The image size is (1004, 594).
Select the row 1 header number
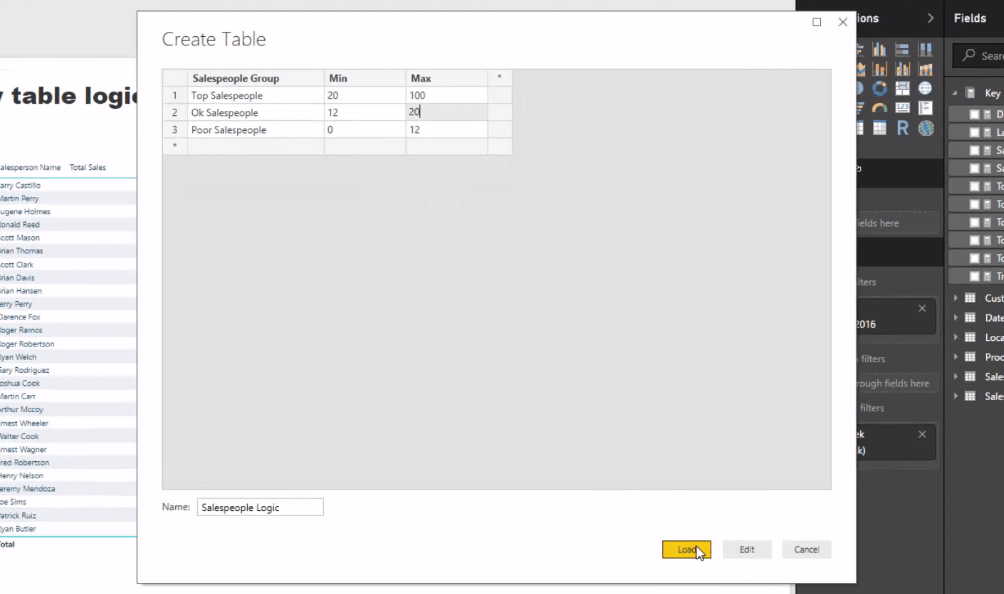[x=174, y=95]
